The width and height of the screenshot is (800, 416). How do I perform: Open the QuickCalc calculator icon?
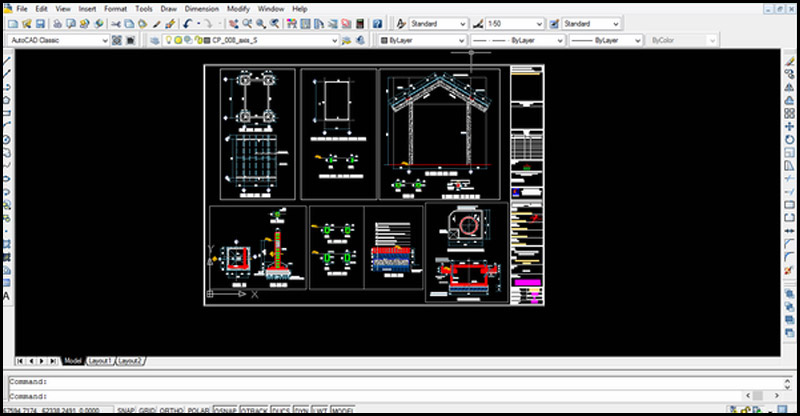click(360, 24)
